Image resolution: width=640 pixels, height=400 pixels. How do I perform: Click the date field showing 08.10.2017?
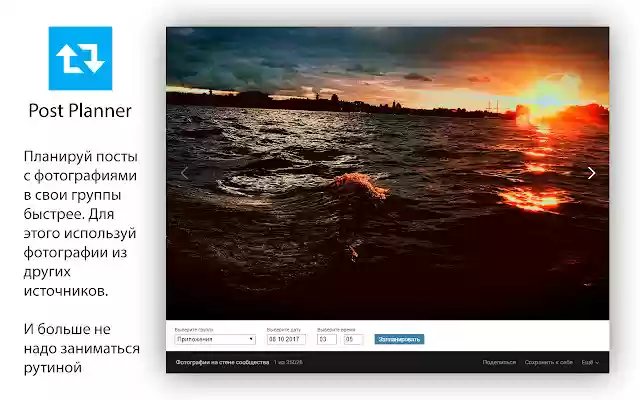pos(286,339)
